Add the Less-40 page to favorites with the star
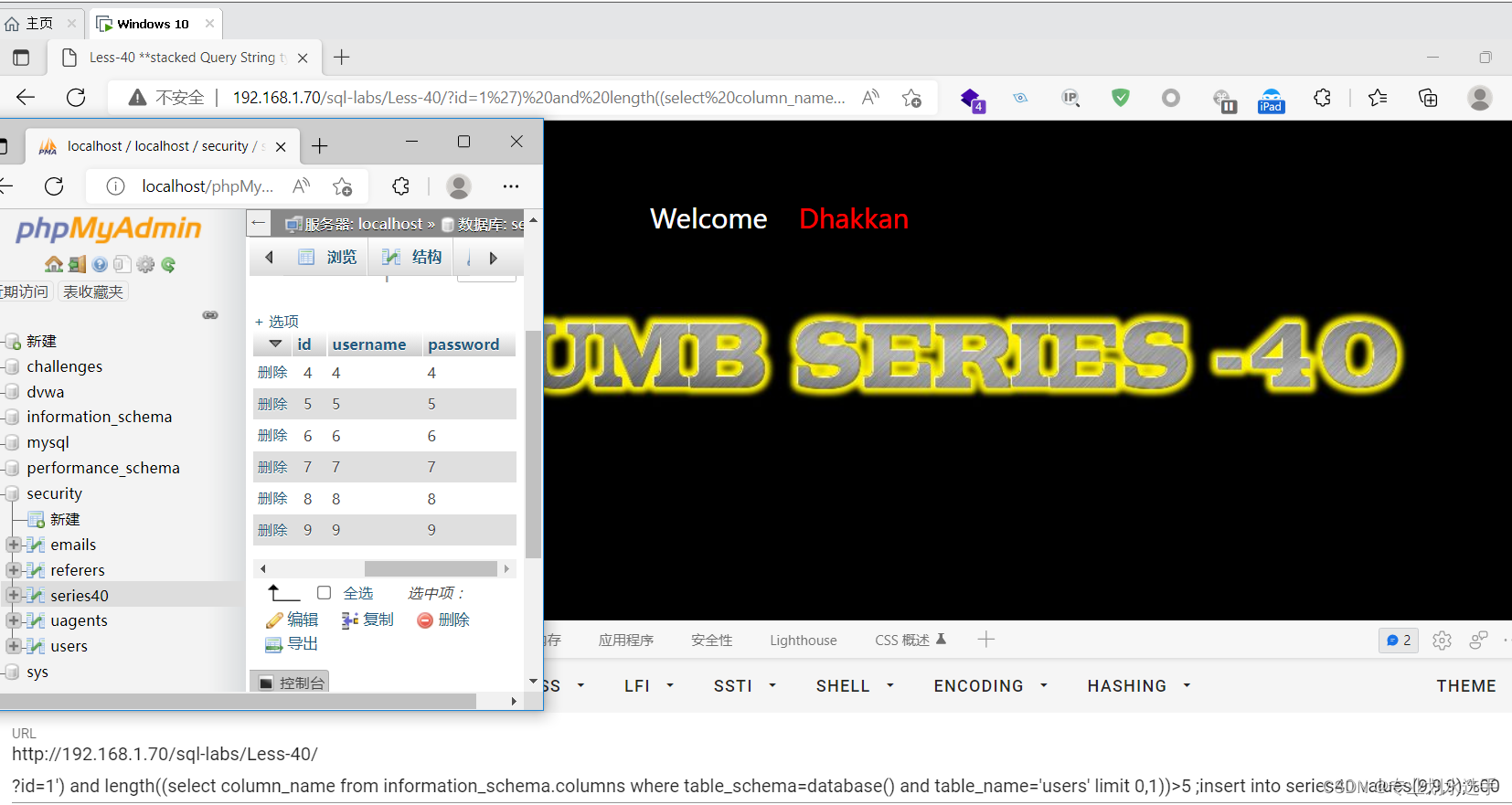1512x805 pixels. (911, 98)
